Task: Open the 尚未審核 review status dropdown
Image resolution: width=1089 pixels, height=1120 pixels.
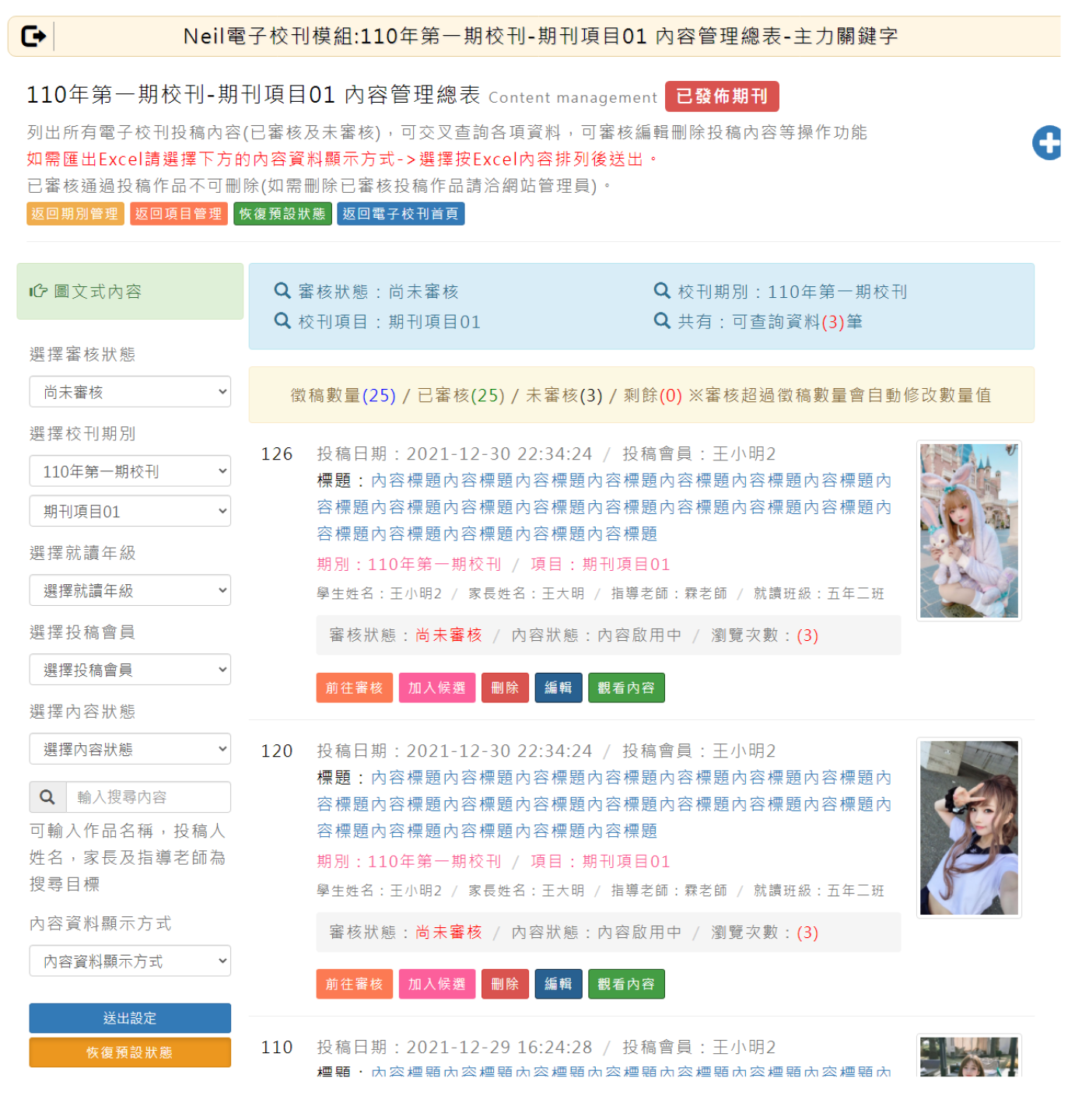Action: click(x=130, y=392)
